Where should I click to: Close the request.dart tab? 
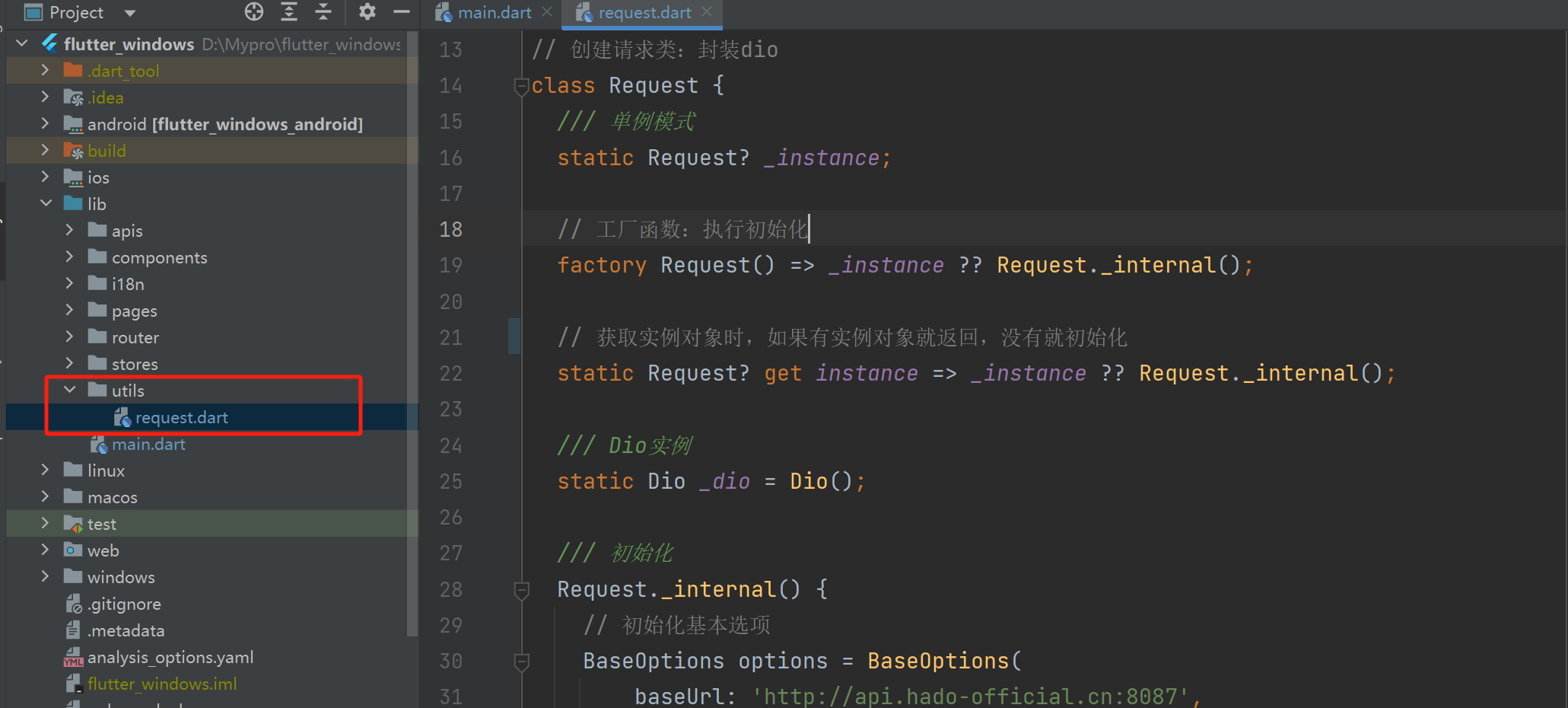707,12
